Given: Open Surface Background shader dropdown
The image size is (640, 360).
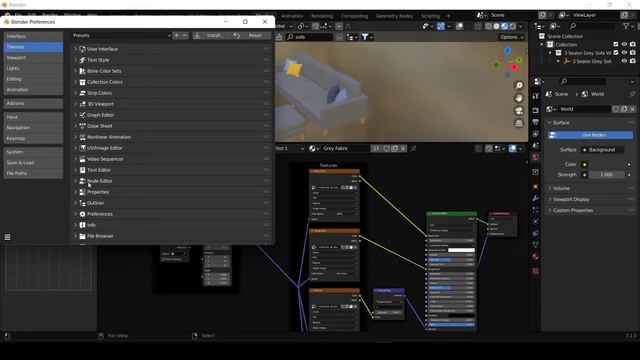Looking at the screenshot, I should tap(602, 150).
